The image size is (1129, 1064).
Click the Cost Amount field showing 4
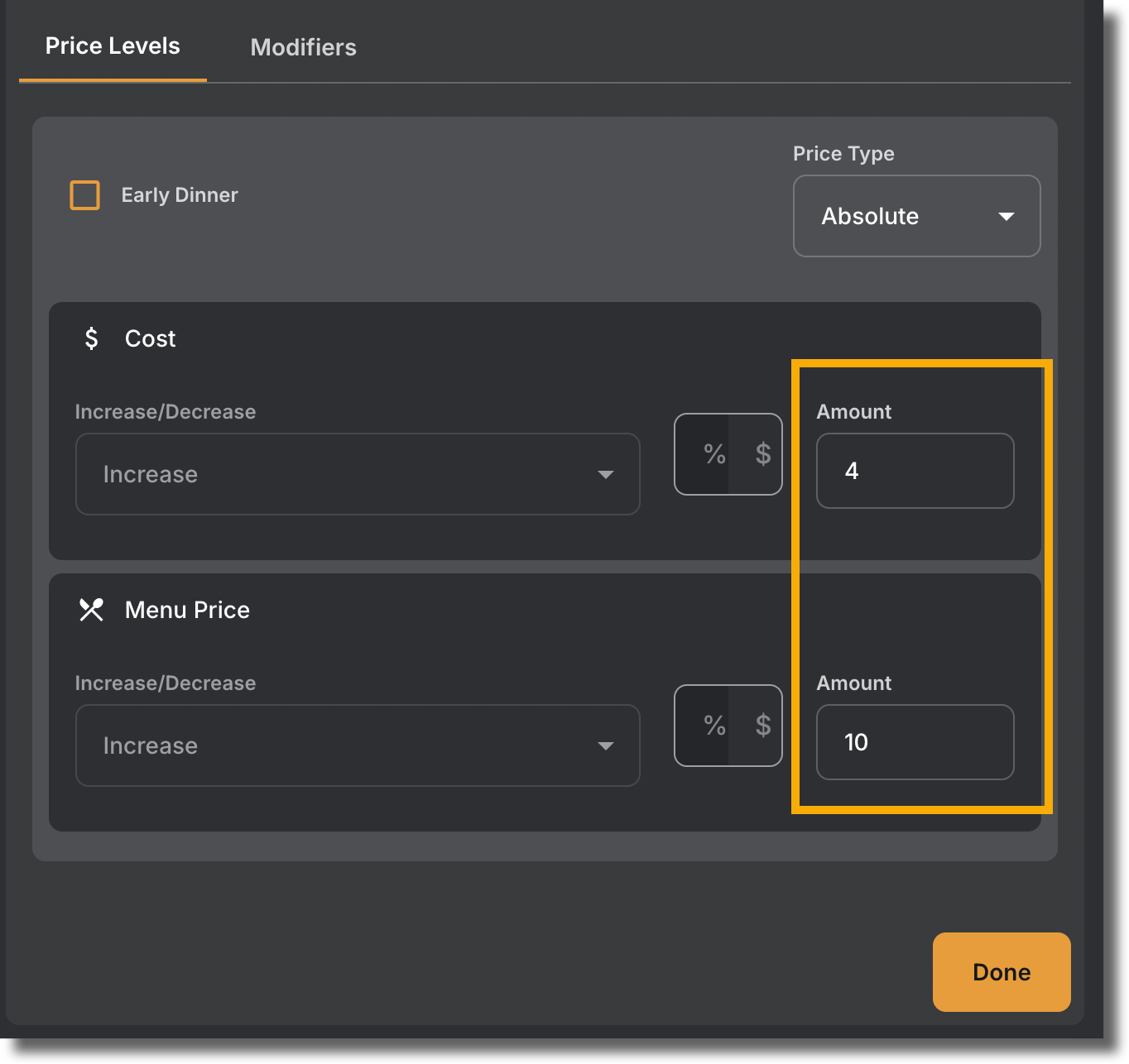point(915,471)
